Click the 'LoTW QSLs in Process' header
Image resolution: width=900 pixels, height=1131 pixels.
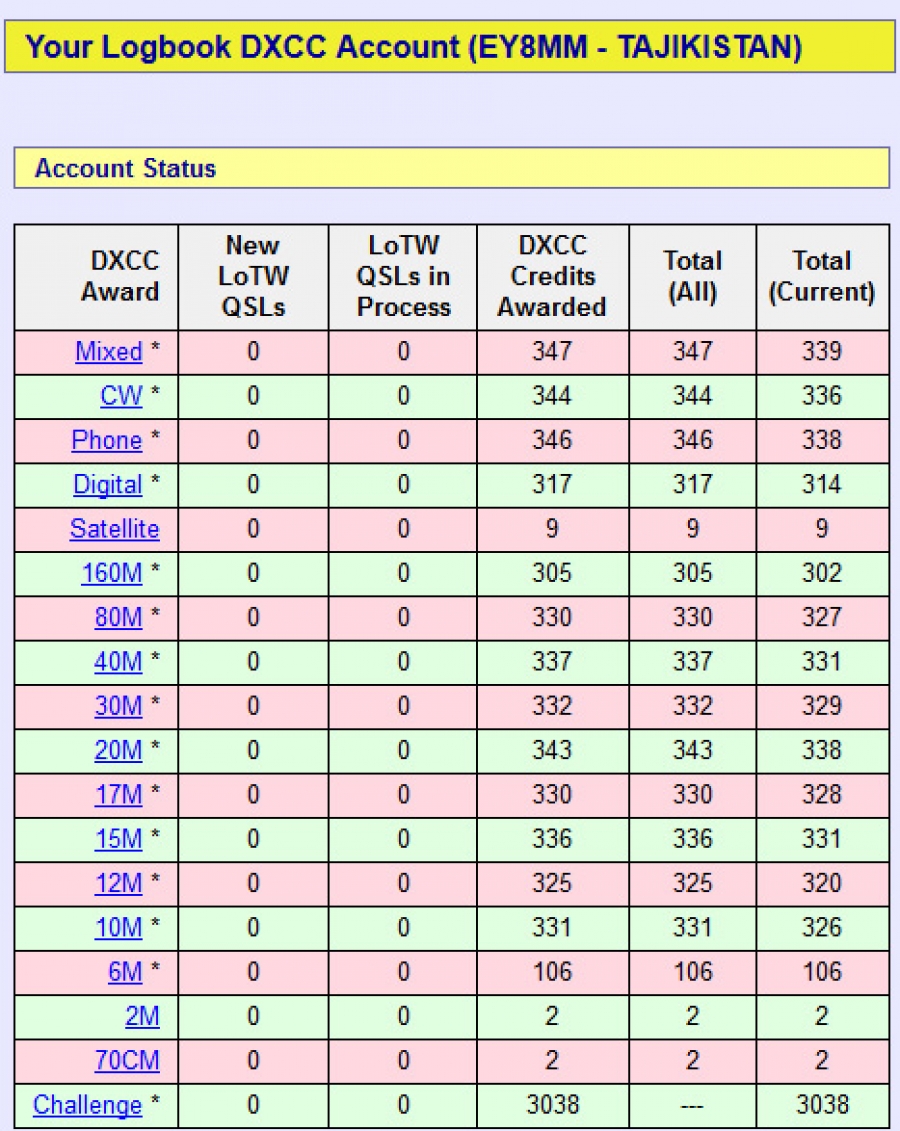pos(403,276)
